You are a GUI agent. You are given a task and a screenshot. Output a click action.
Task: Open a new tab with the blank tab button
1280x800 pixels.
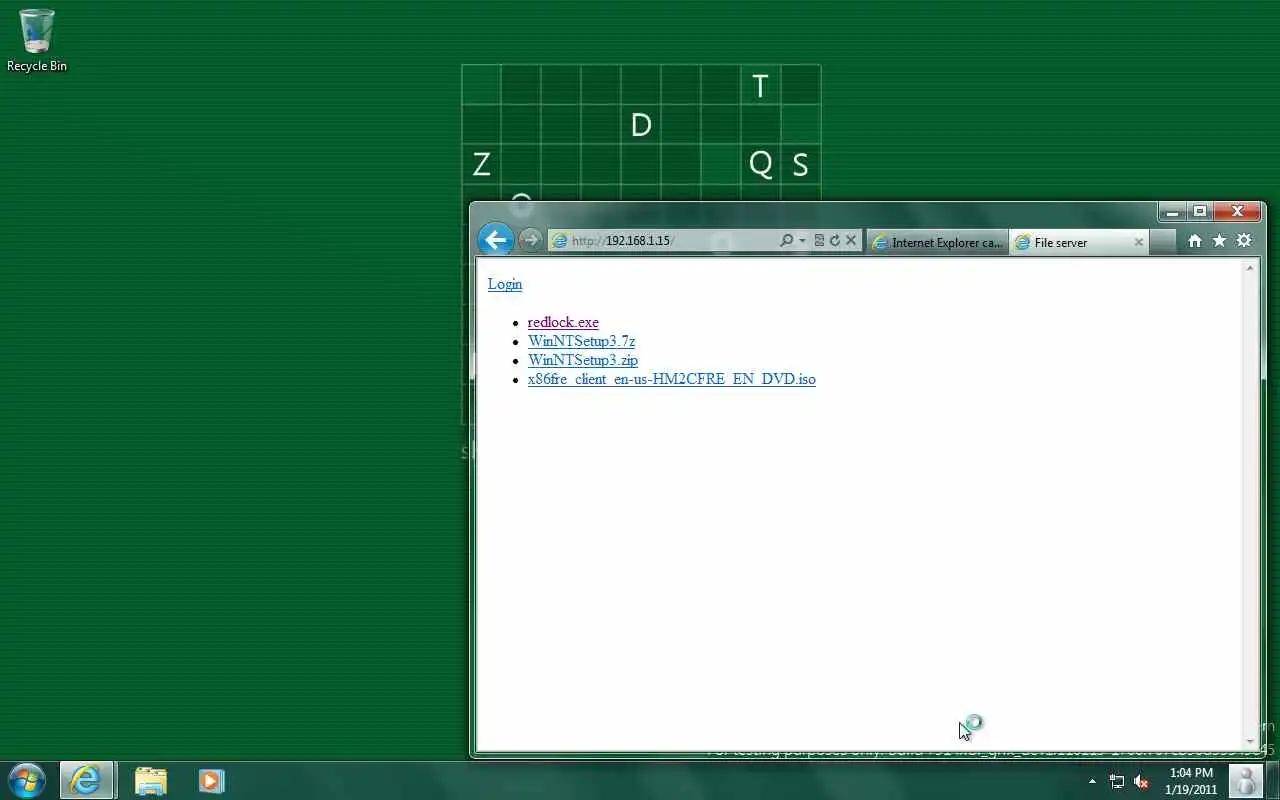(1162, 242)
